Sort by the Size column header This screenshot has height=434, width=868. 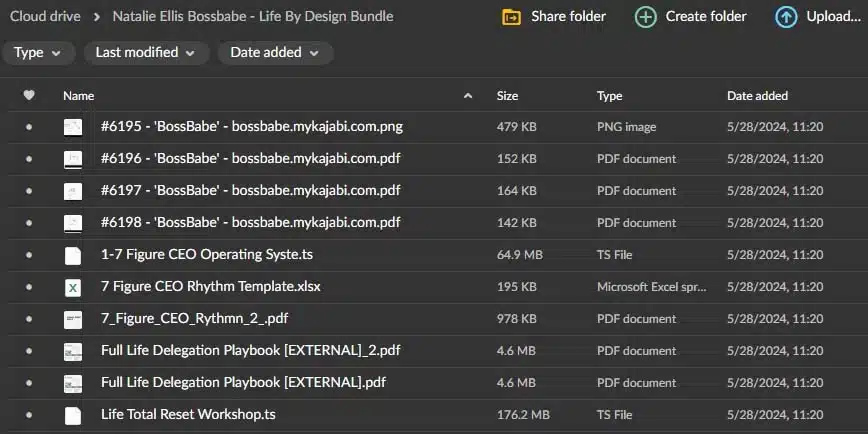pyautogui.click(x=507, y=96)
